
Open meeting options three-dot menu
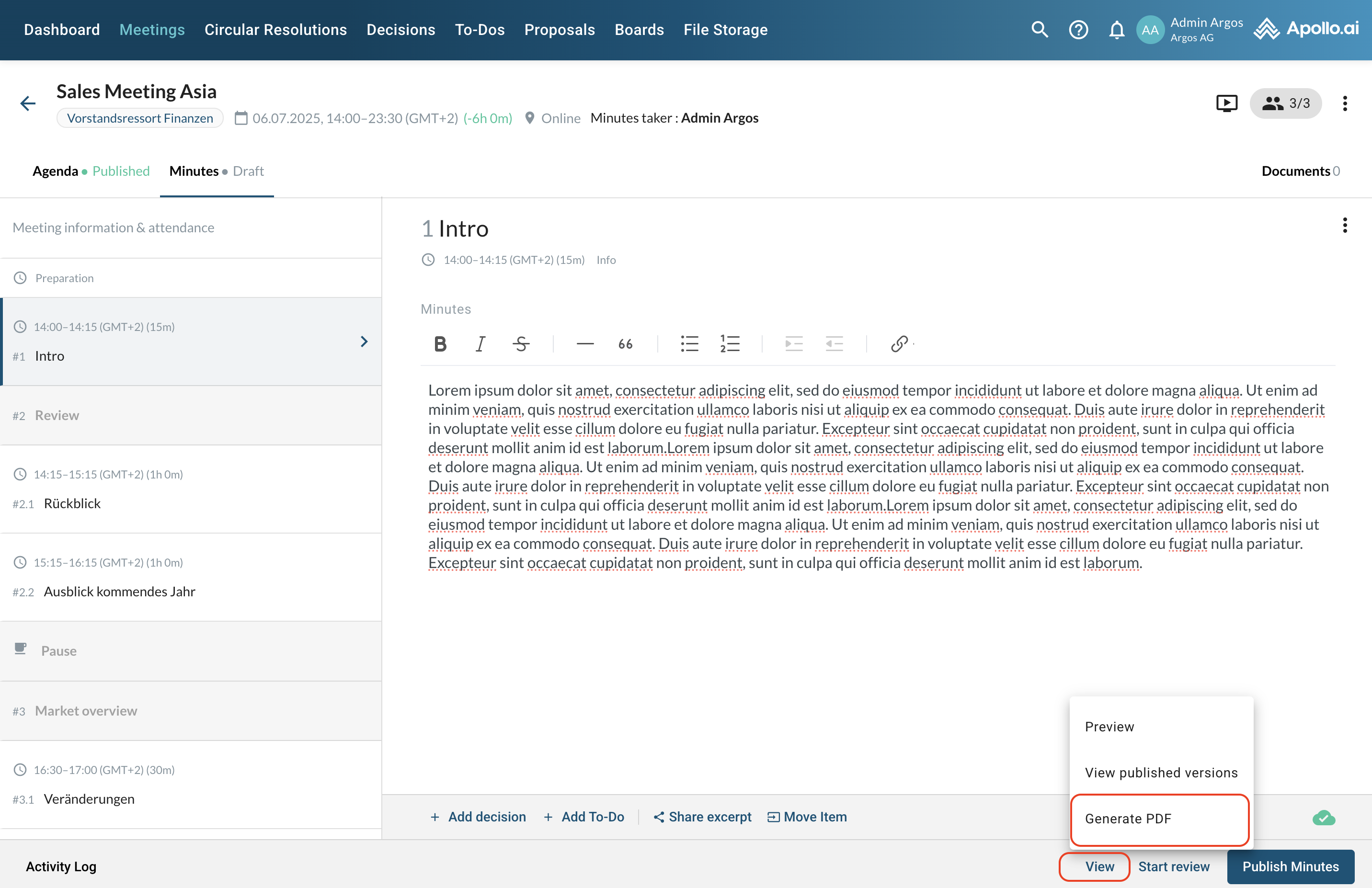(1344, 103)
